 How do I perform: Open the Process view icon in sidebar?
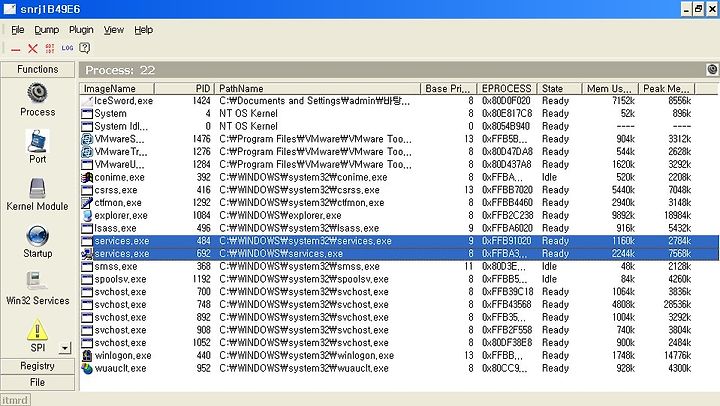pyautogui.click(x=37, y=93)
